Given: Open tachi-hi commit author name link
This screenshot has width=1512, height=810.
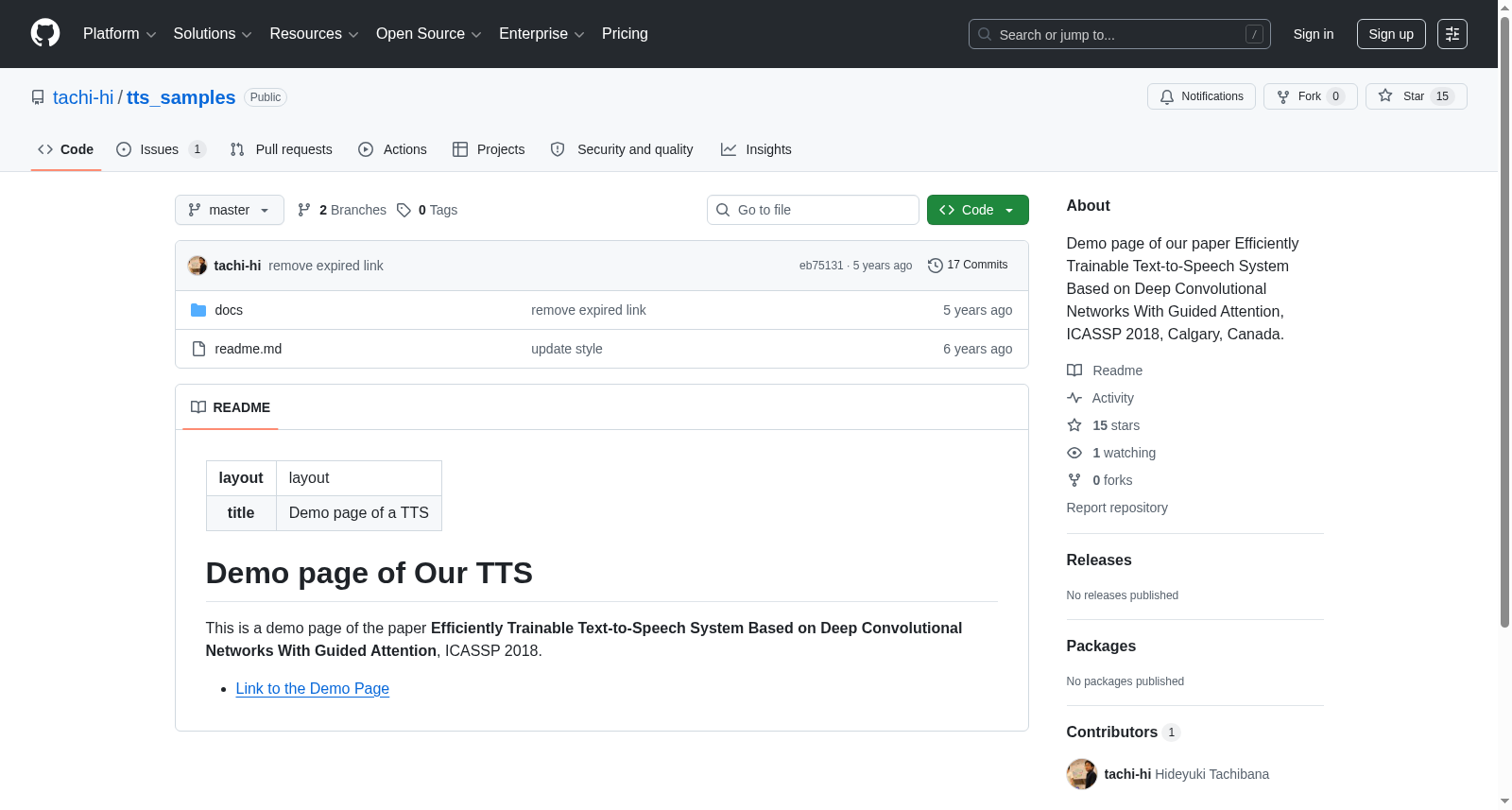Looking at the screenshot, I should coord(237,266).
